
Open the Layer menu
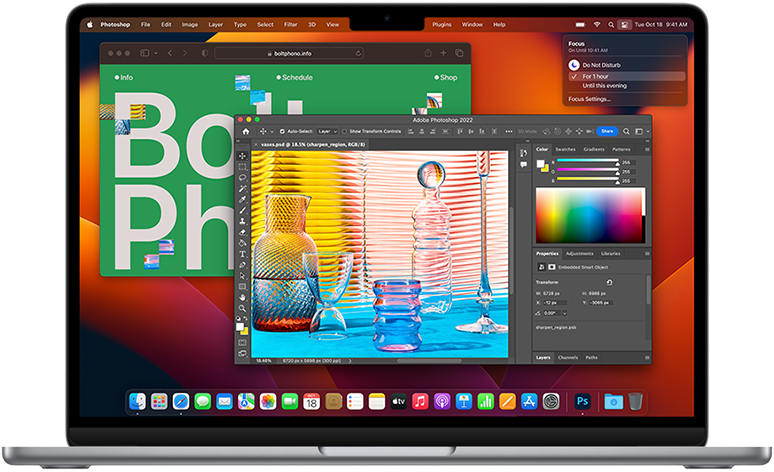[x=215, y=25]
